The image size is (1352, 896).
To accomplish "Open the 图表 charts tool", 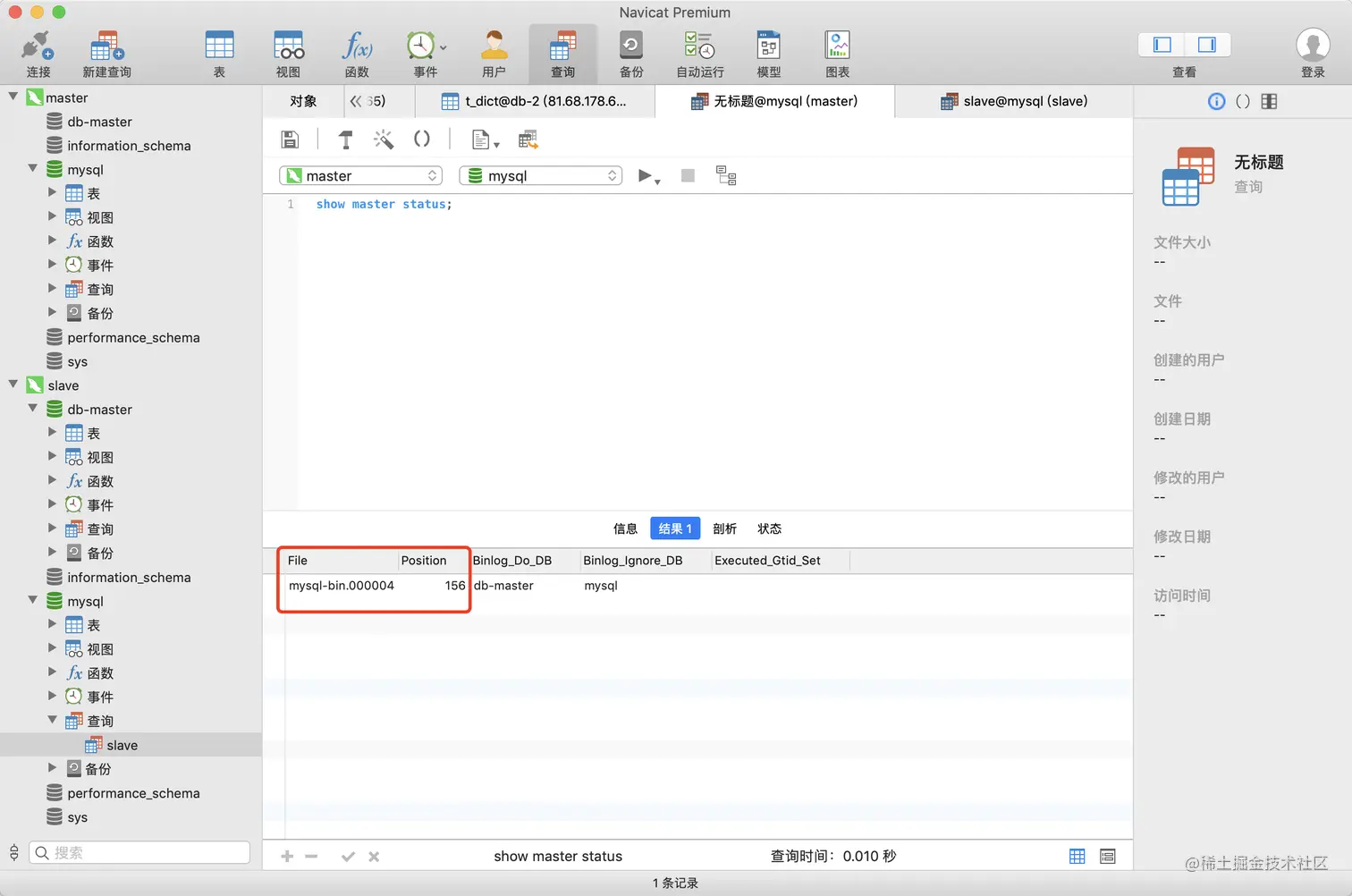I will (838, 54).
